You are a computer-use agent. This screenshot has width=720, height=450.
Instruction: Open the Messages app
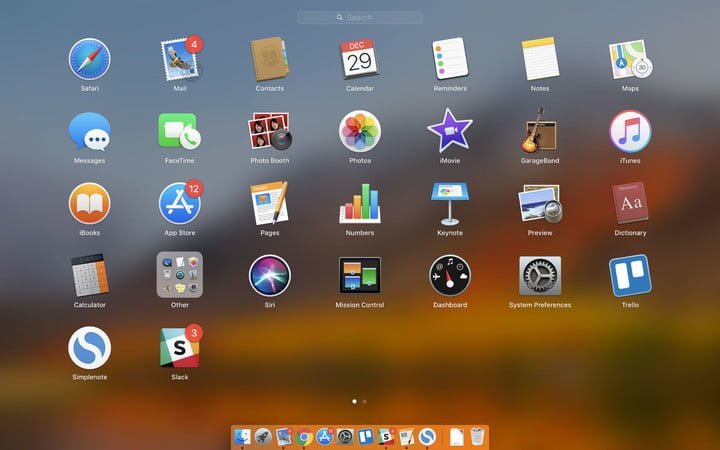coord(90,131)
